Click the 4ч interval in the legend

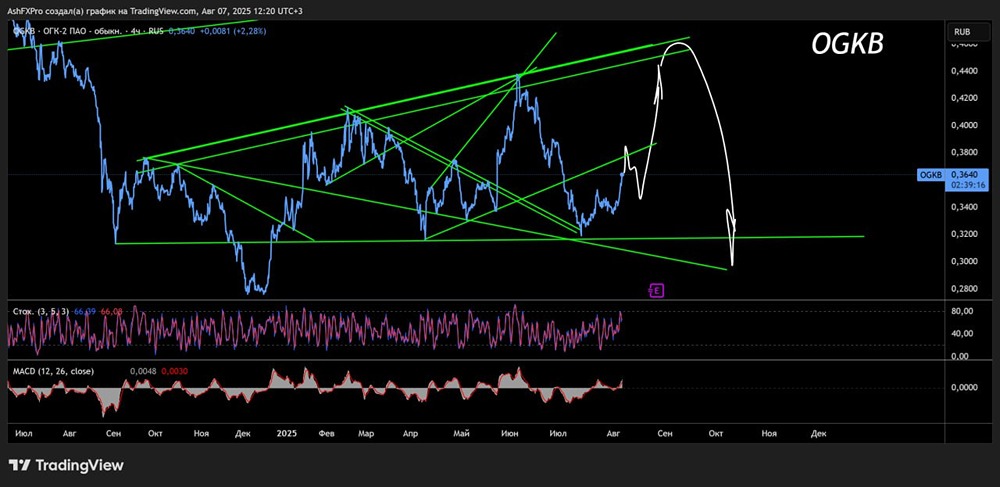137,31
